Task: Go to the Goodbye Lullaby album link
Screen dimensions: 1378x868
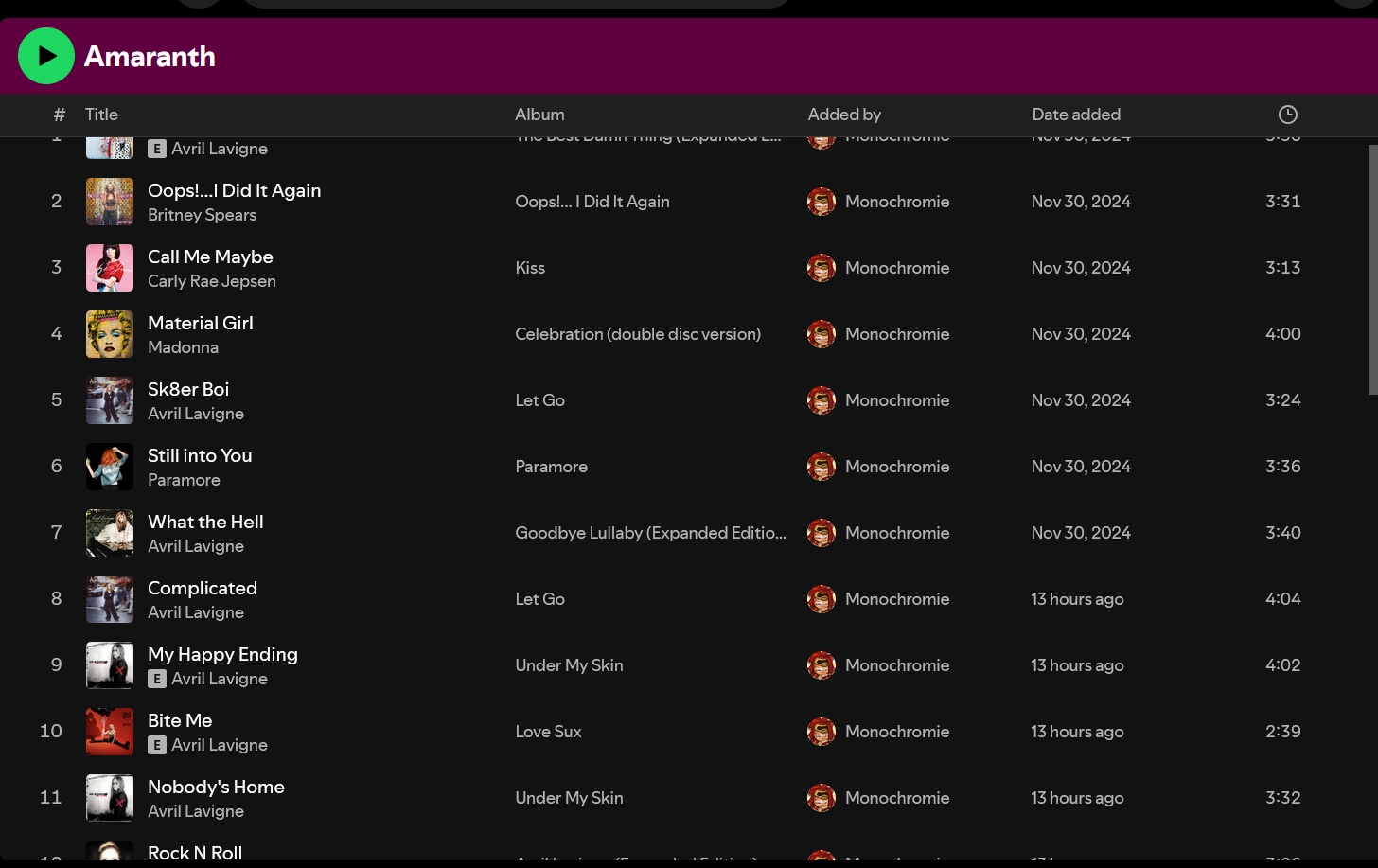Action: pos(649,533)
